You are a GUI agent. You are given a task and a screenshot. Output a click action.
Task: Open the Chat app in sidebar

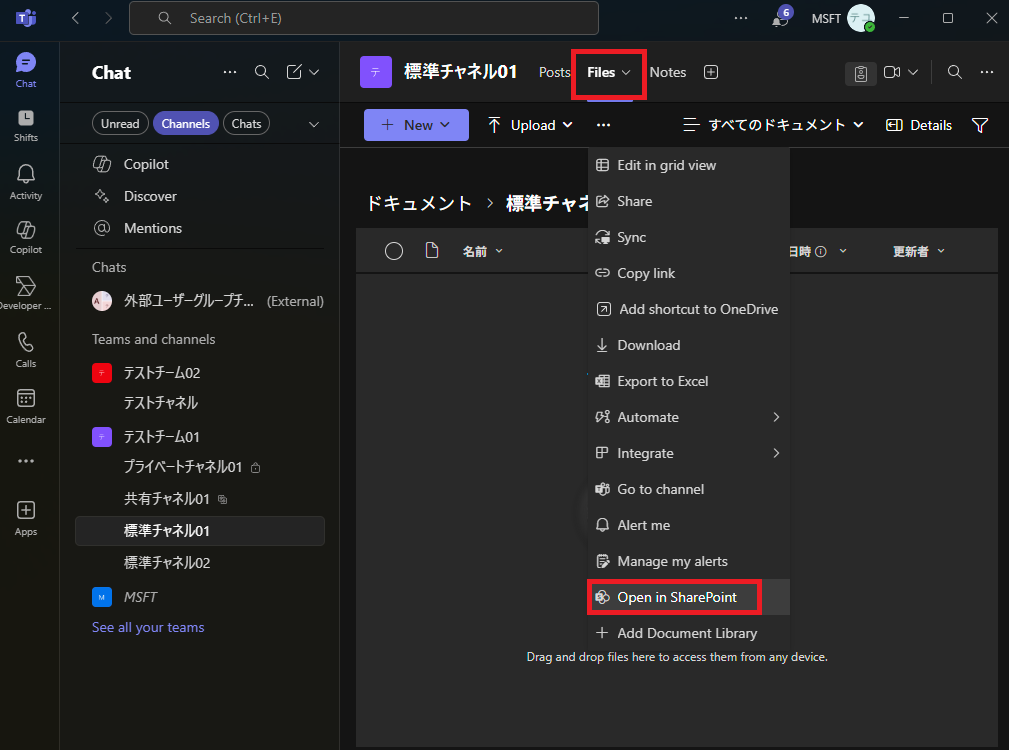coord(26,70)
